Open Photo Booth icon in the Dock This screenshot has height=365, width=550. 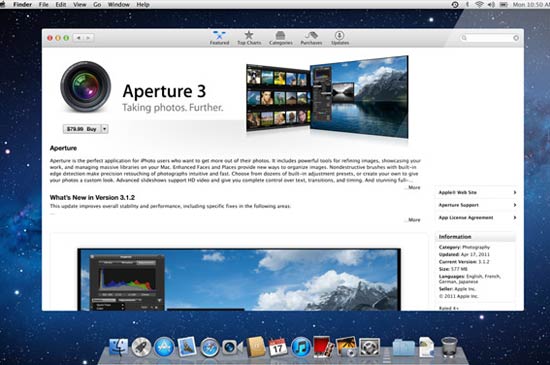(x=323, y=347)
